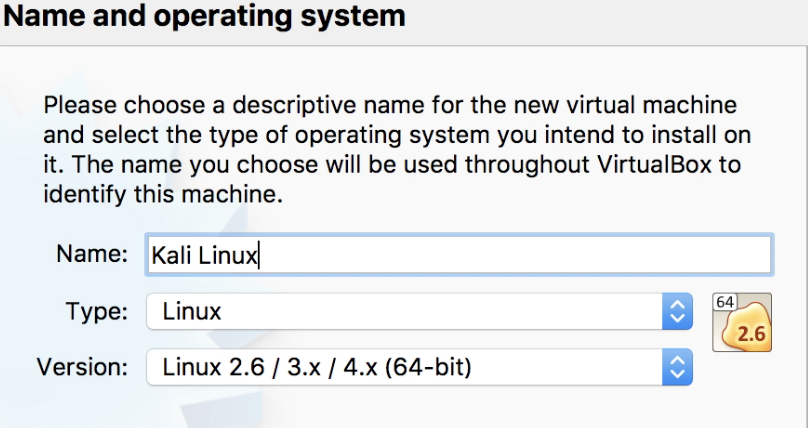This screenshot has width=808, height=428.
Task: Open the Type dropdown showing Linux
Action: pos(419,312)
